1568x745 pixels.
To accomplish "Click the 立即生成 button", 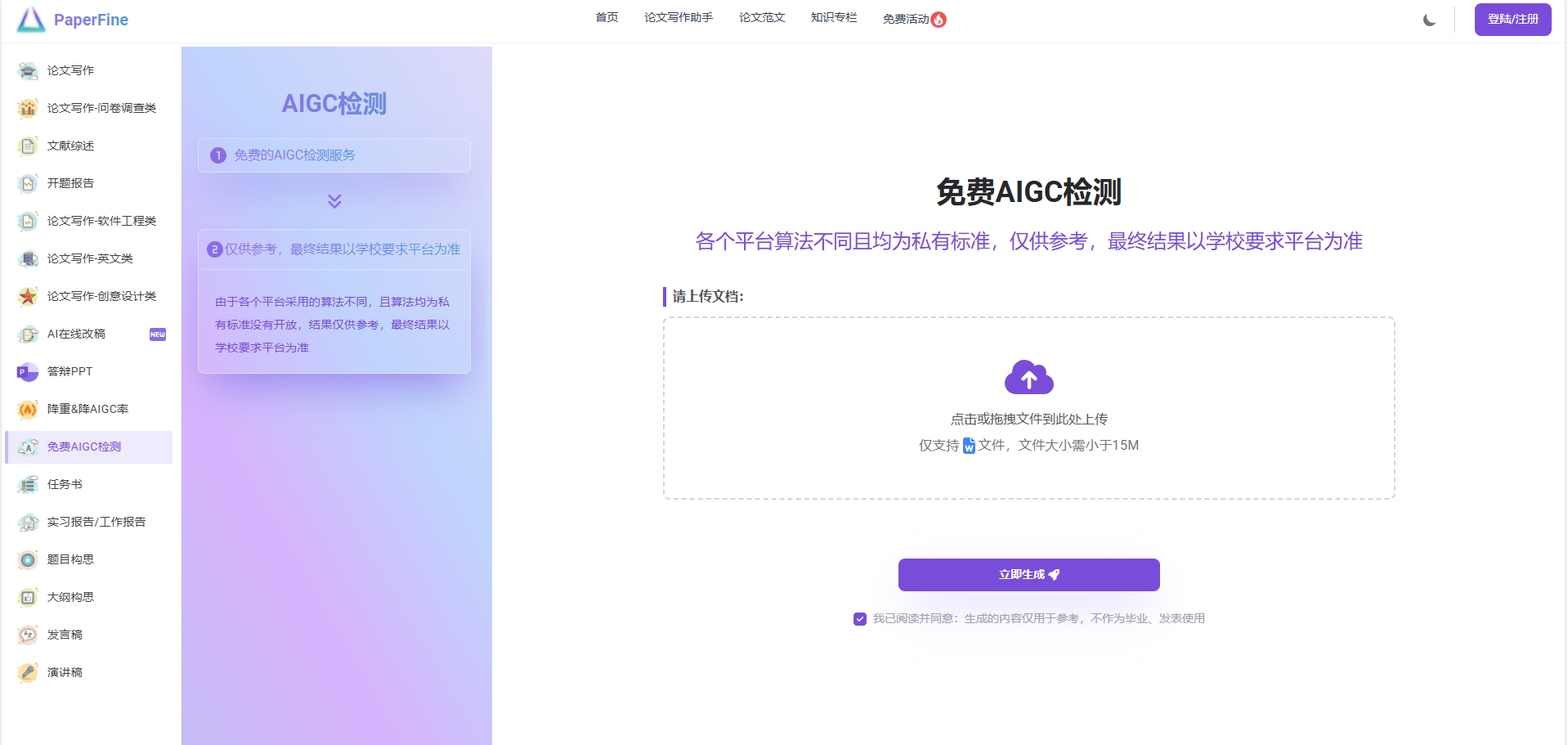I will pos(1028,575).
